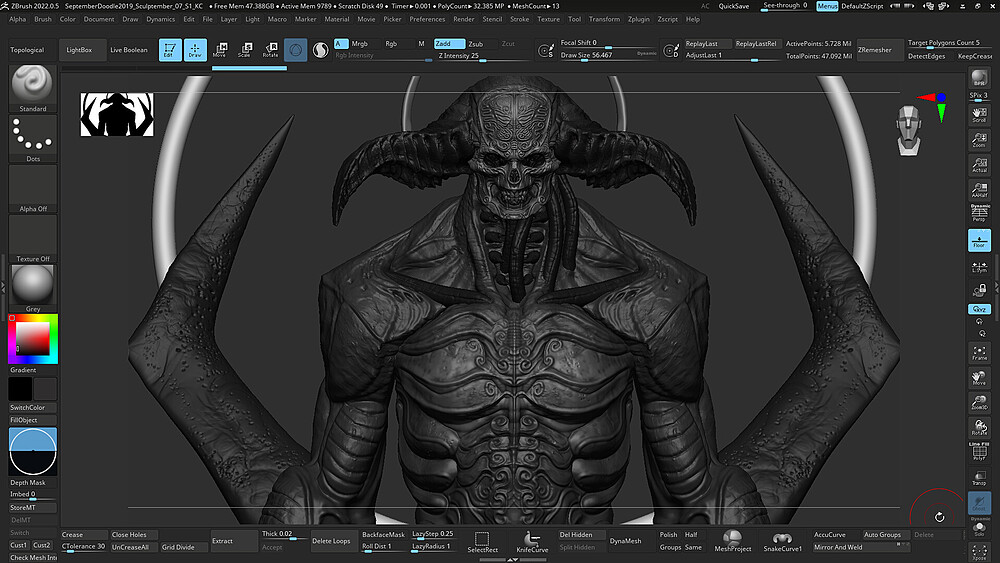Click the QuickSave button
The height and width of the screenshot is (563, 1000).
(x=733, y=6)
